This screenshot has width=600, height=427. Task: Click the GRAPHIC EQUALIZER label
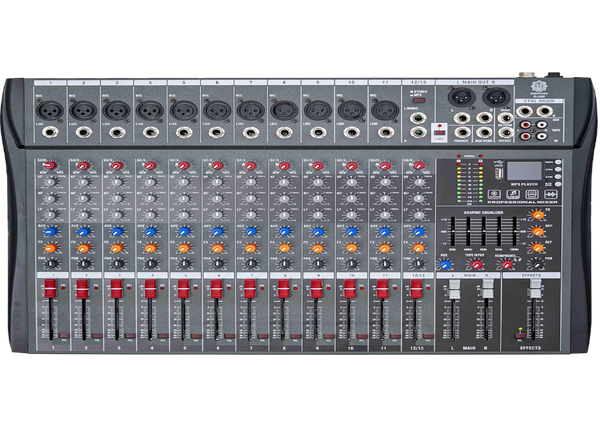(x=483, y=212)
